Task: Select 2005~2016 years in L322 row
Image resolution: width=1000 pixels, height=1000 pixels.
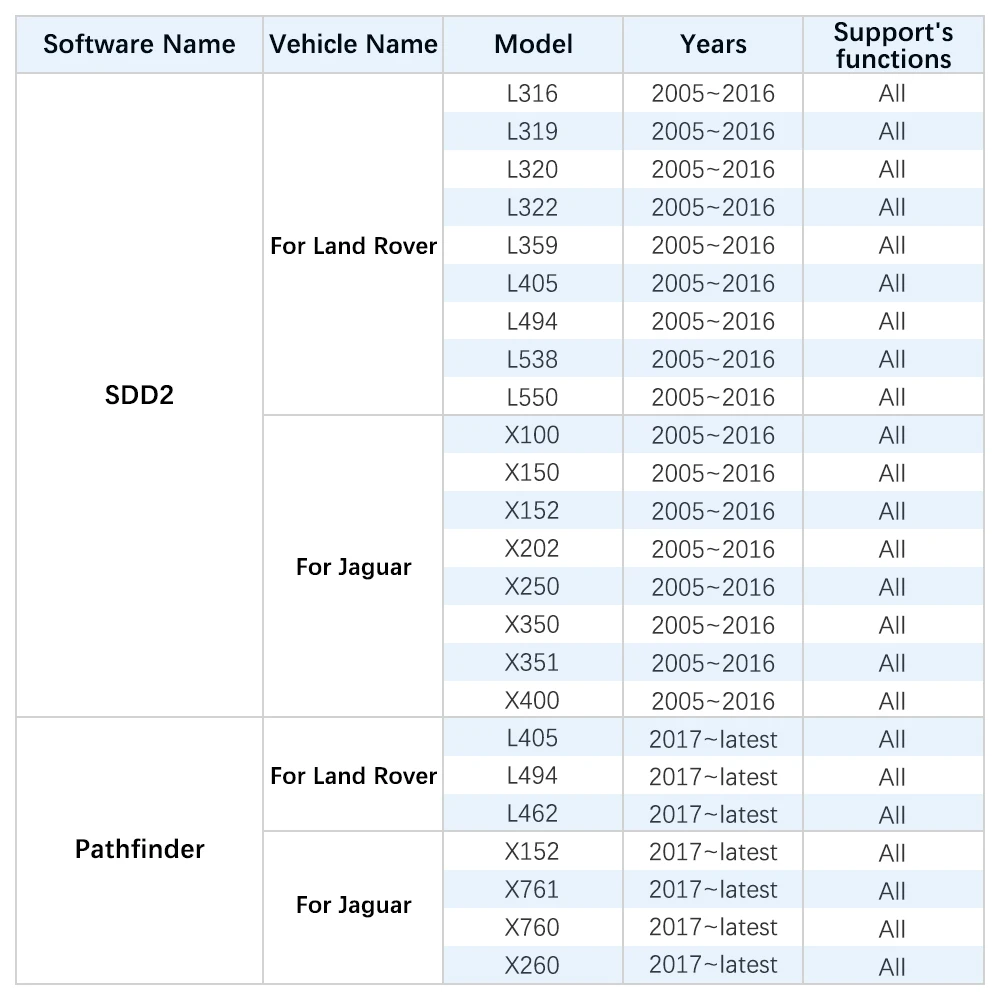Action: coord(713,207)
